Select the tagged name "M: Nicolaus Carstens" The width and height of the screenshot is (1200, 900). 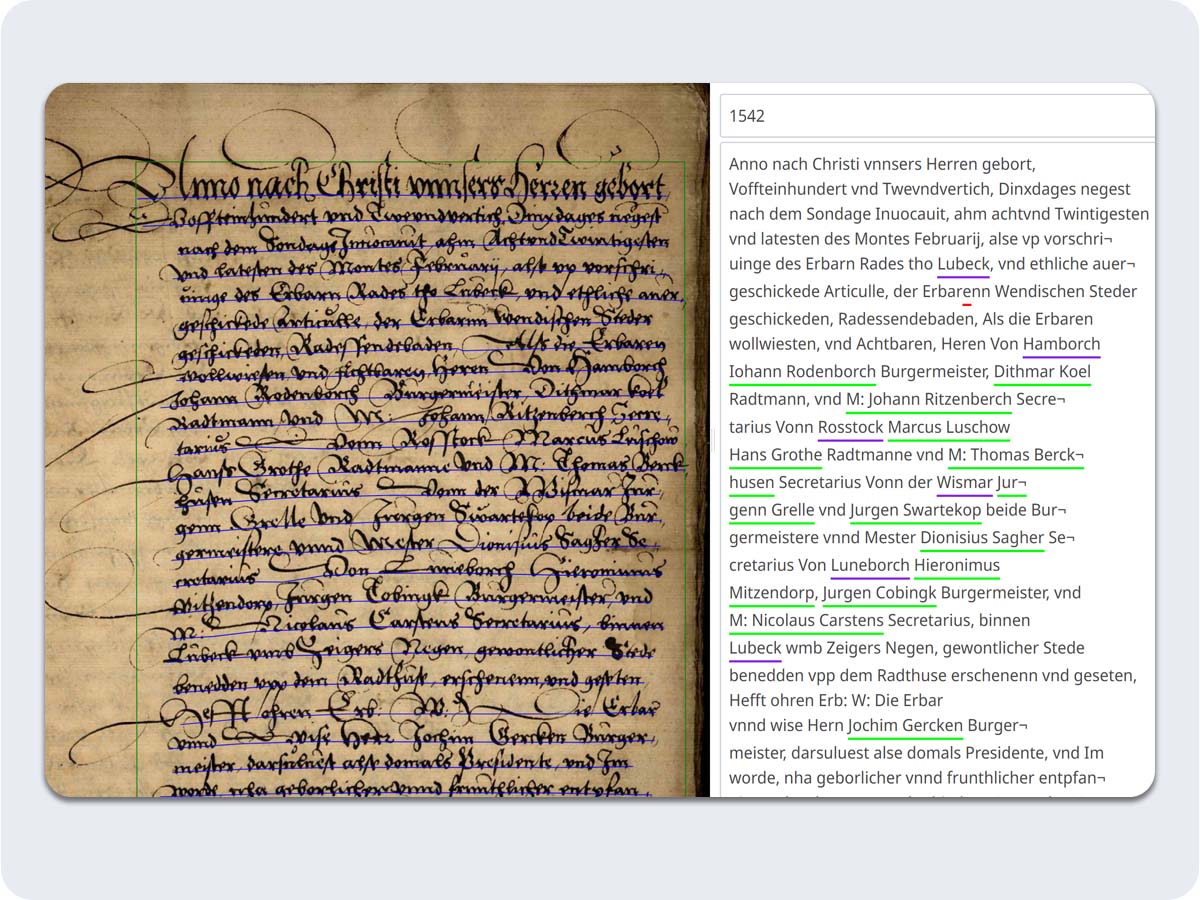click(x=806, y=620)
